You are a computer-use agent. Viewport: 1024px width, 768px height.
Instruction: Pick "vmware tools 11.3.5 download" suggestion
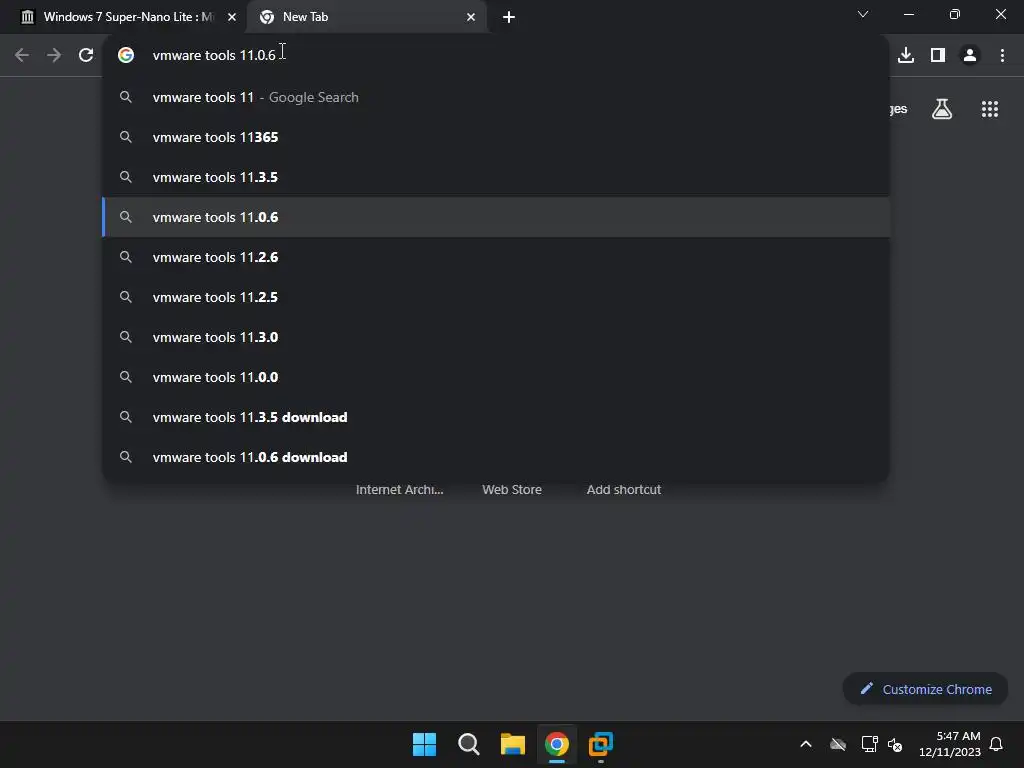click(496, 417)
